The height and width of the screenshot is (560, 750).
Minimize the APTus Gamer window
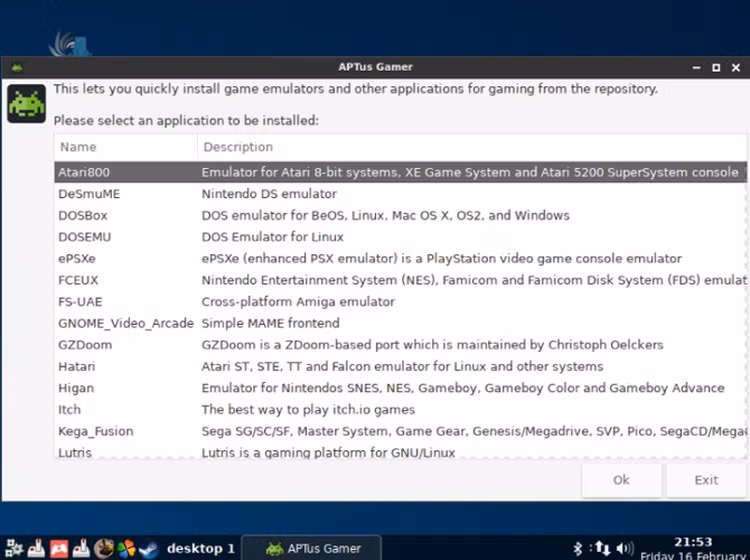[x=696, y=68]
